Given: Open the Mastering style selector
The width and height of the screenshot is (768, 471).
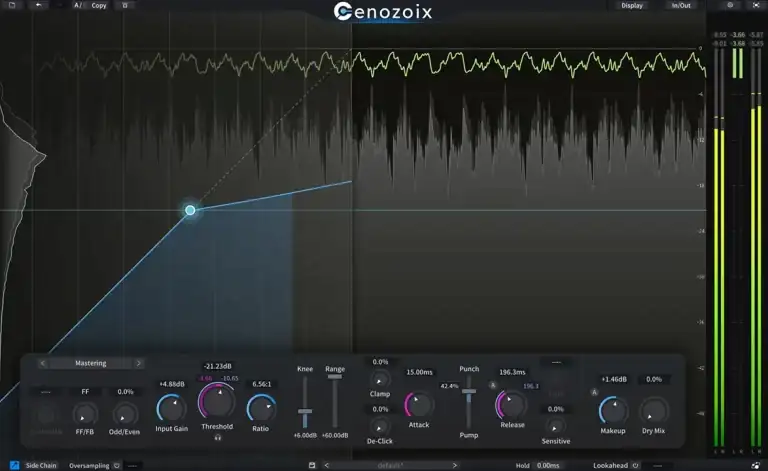Looking at the screenshot, I should coord(91,363).
